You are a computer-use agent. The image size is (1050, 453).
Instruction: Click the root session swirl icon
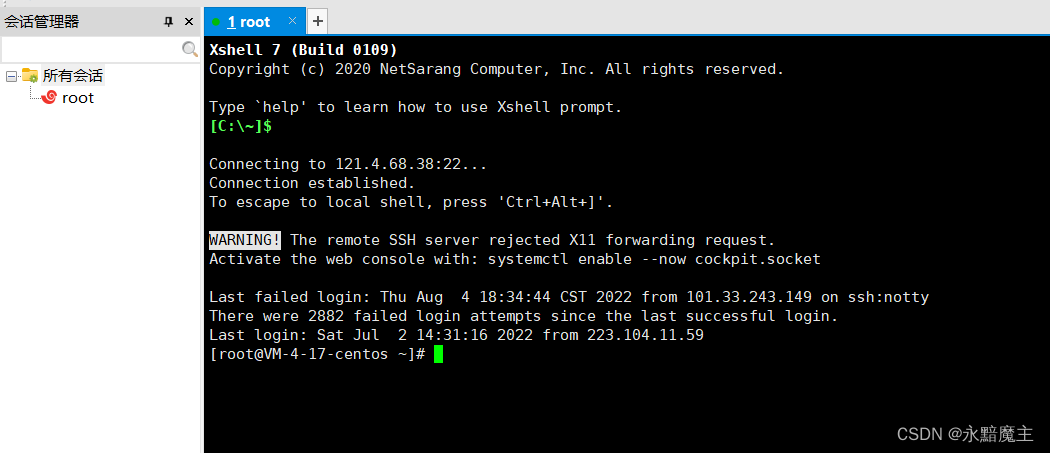48,97
